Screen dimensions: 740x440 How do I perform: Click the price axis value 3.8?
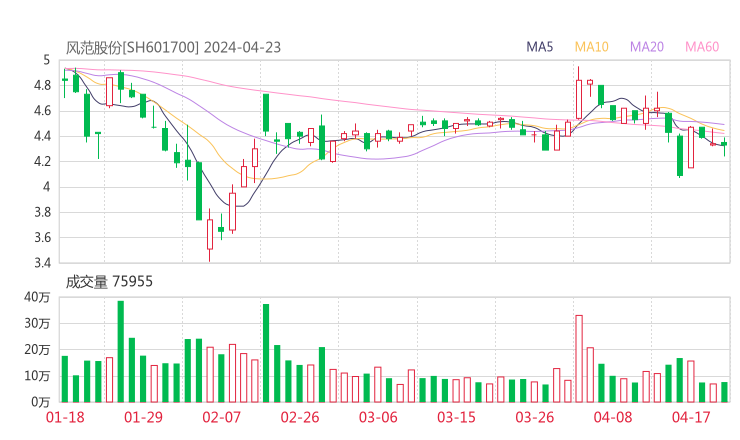pos(42,212)
